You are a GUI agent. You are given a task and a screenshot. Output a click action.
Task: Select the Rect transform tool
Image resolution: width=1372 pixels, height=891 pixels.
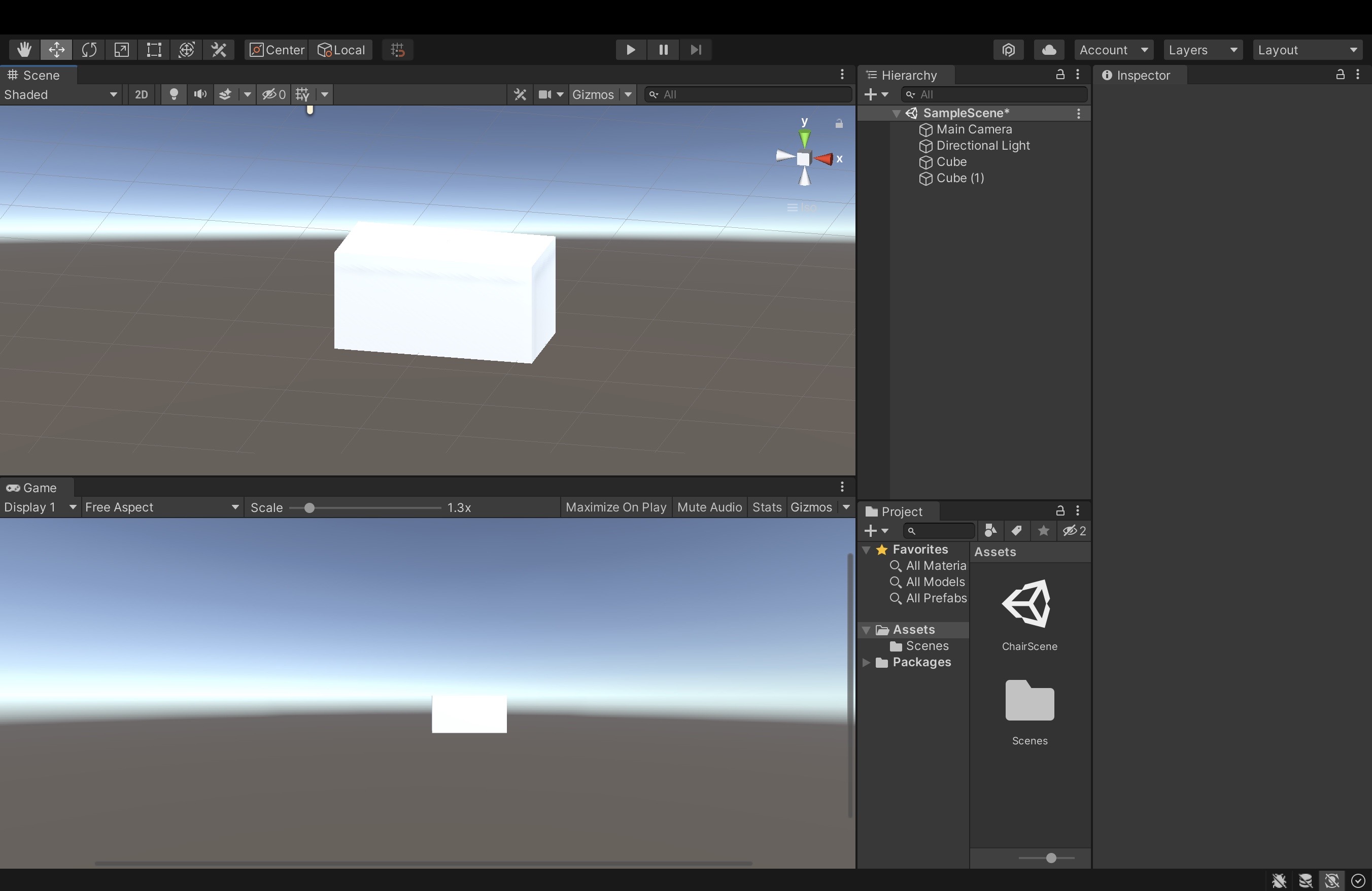pyautogui.click(x=154, y=50)
